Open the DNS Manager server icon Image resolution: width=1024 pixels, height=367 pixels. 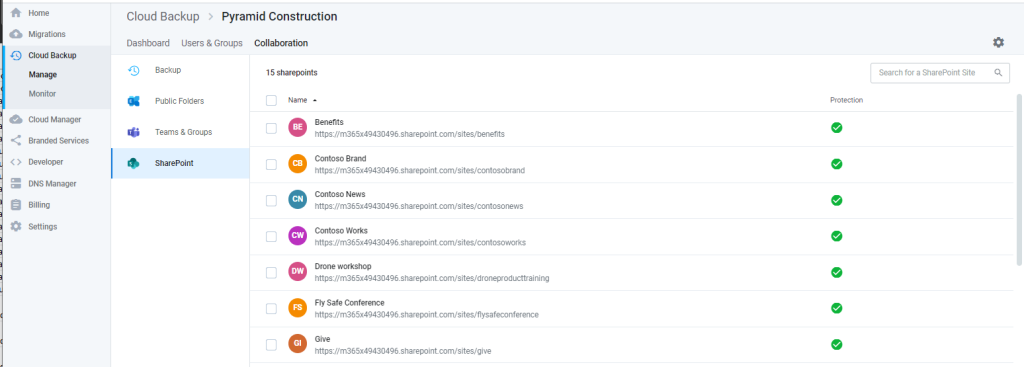[x=16, y=184]
